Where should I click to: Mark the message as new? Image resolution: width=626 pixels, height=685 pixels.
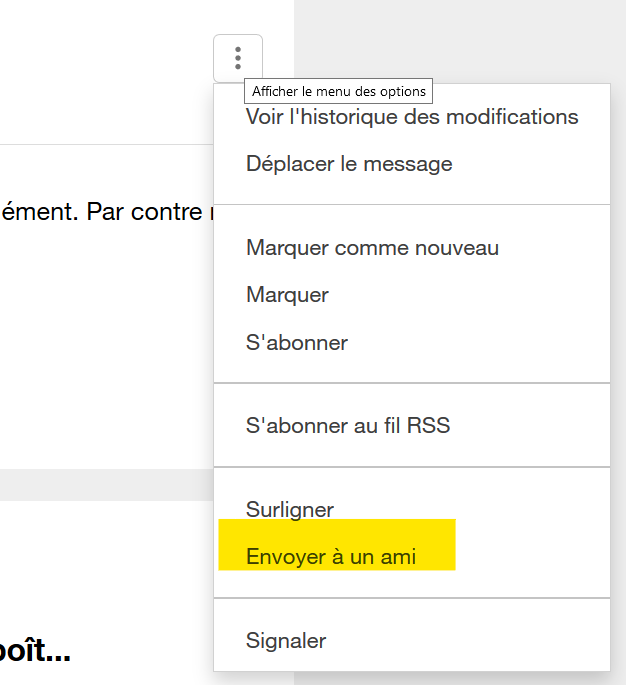pyautogui.click(x=372, y=247)
